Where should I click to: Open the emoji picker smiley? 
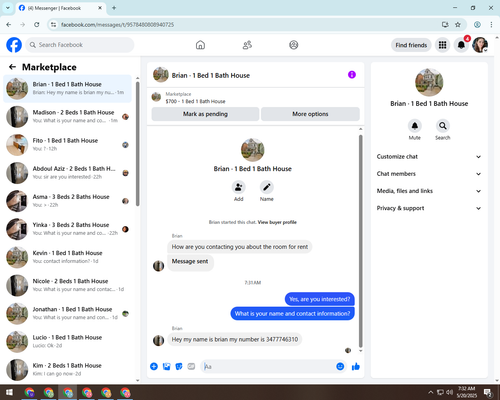pos(340,367)
